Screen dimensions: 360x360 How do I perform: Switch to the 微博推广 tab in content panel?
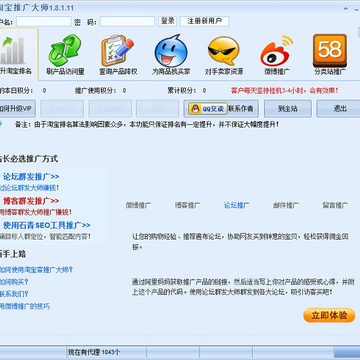click(138, 205)
